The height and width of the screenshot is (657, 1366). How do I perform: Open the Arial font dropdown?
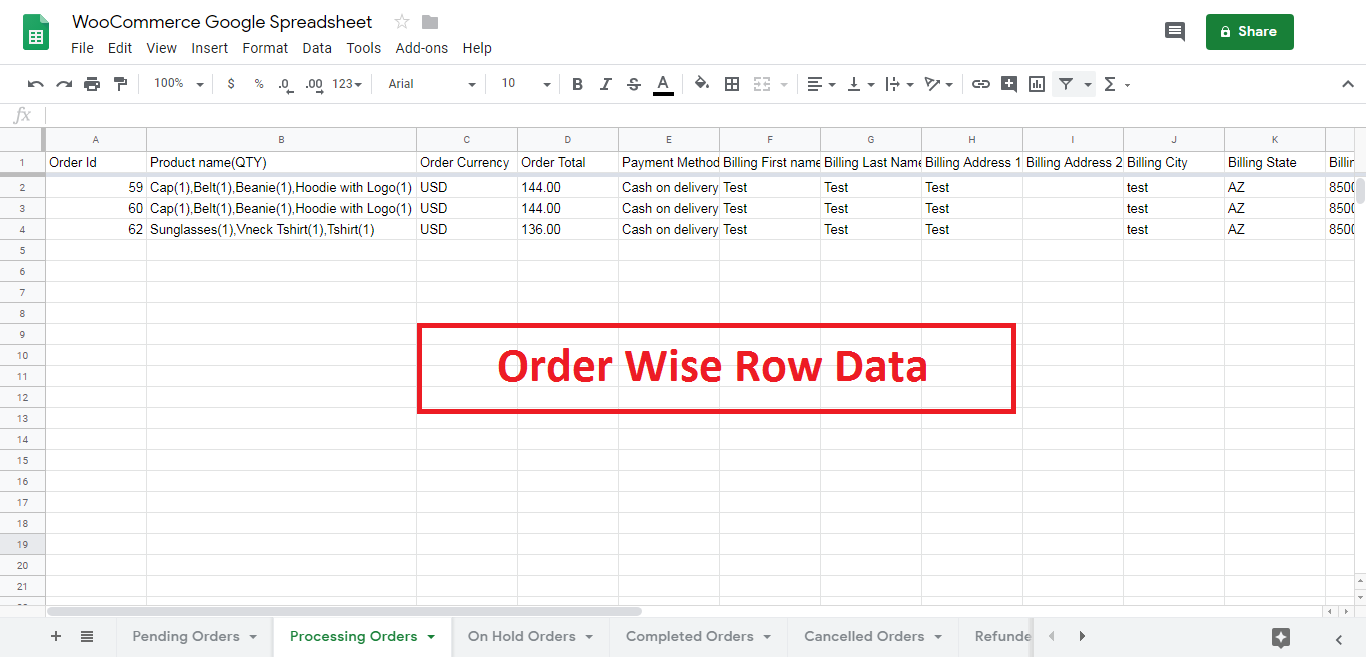431,84
